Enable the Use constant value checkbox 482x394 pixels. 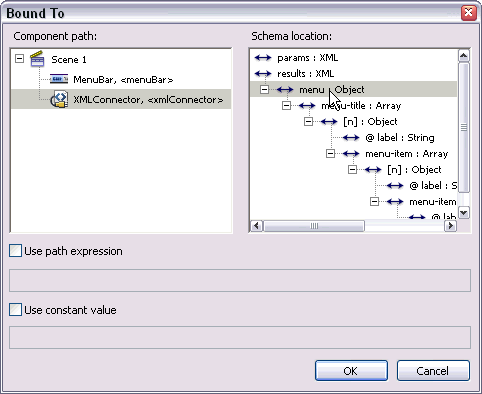click(15, 310)
